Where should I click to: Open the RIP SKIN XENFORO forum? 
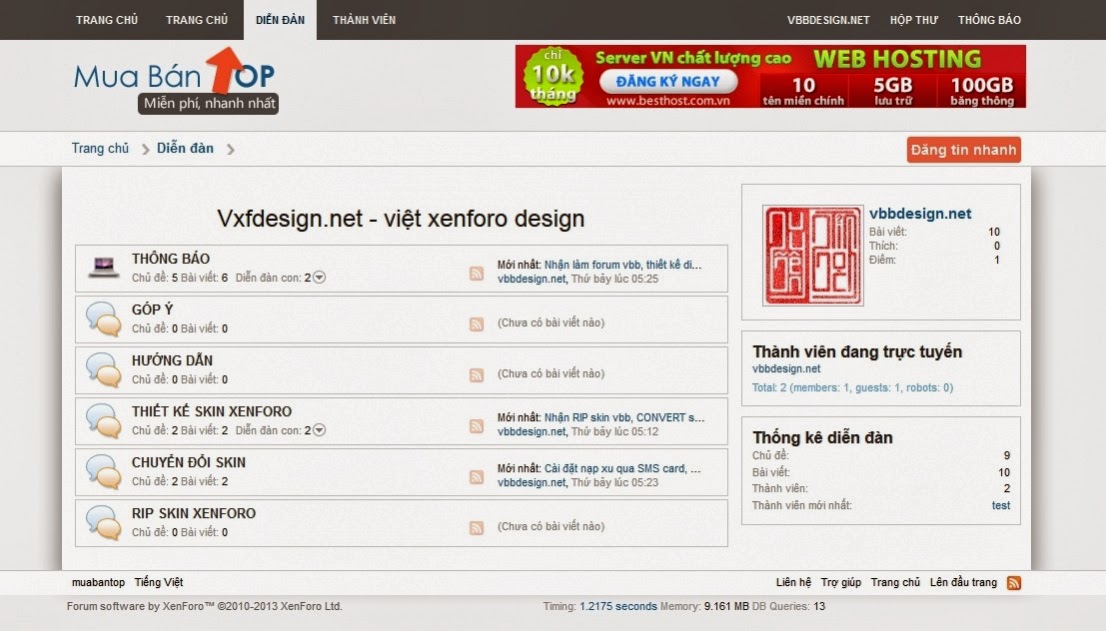pyautogui.click(x=193, y=513)
